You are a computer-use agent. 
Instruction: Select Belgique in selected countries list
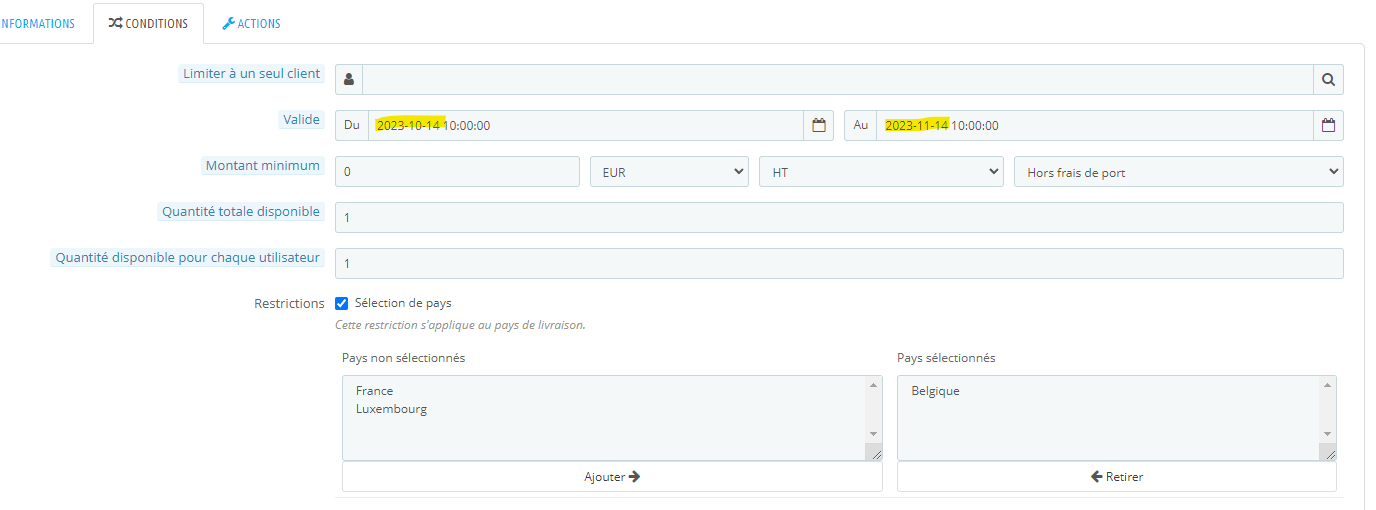coord(935,391)
